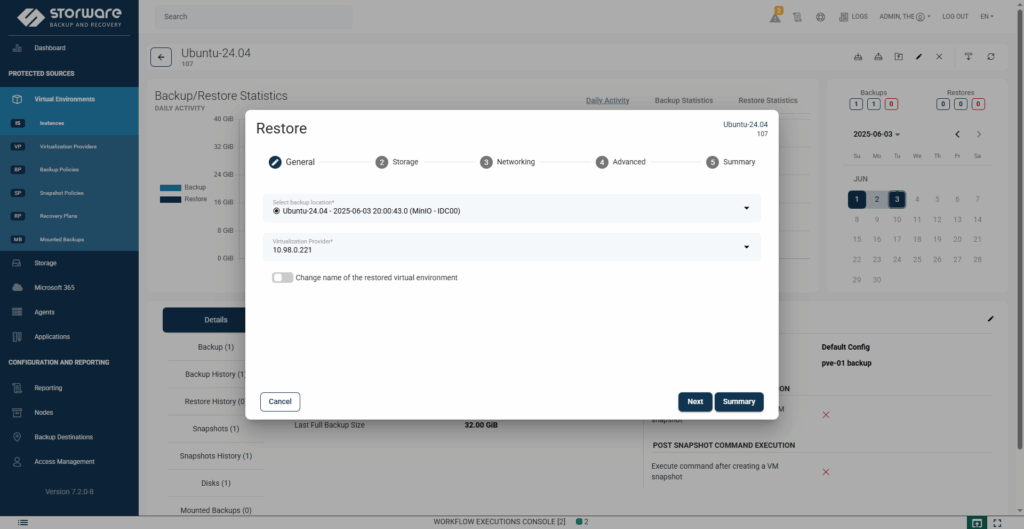Click the LOG OUT link
Image resolution: width=1024 pixels, height=529 pixels.
point(955,17)
